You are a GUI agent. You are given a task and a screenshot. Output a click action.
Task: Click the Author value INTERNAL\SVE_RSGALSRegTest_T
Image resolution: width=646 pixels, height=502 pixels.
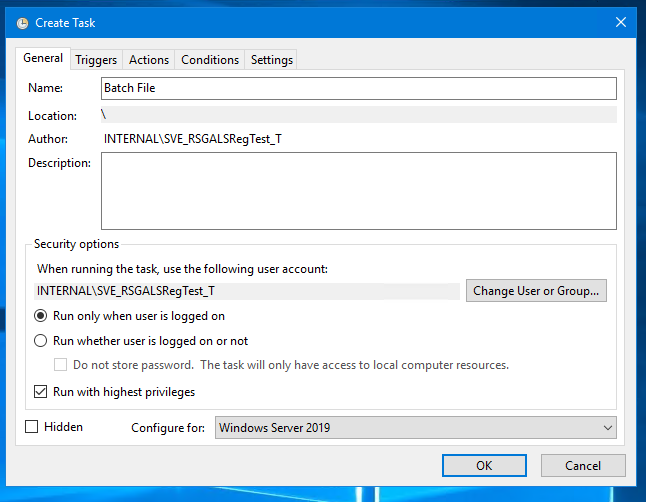[x=192, y=139]
